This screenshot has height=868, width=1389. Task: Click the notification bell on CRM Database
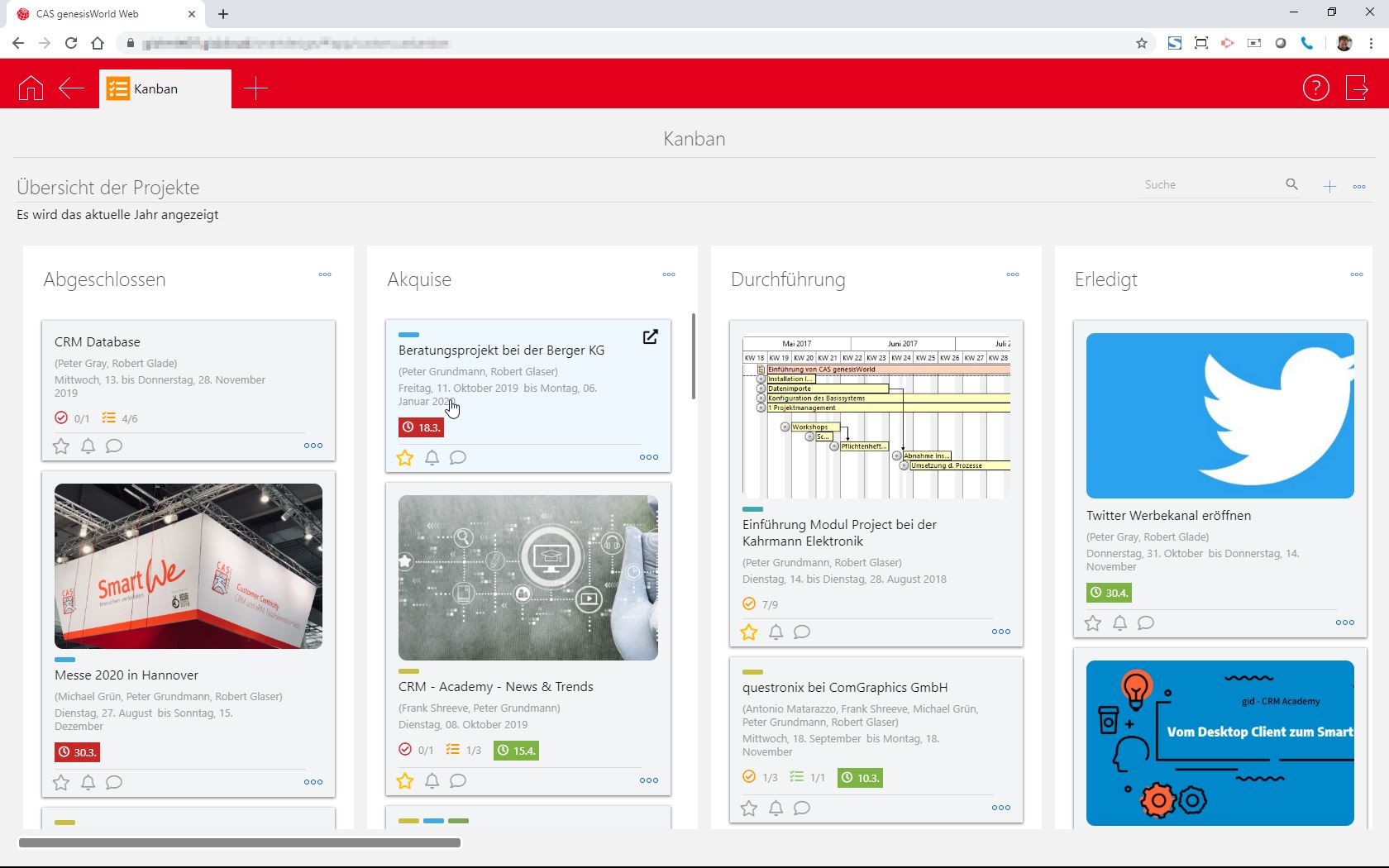pyautogui.click(x=88, y=446)
